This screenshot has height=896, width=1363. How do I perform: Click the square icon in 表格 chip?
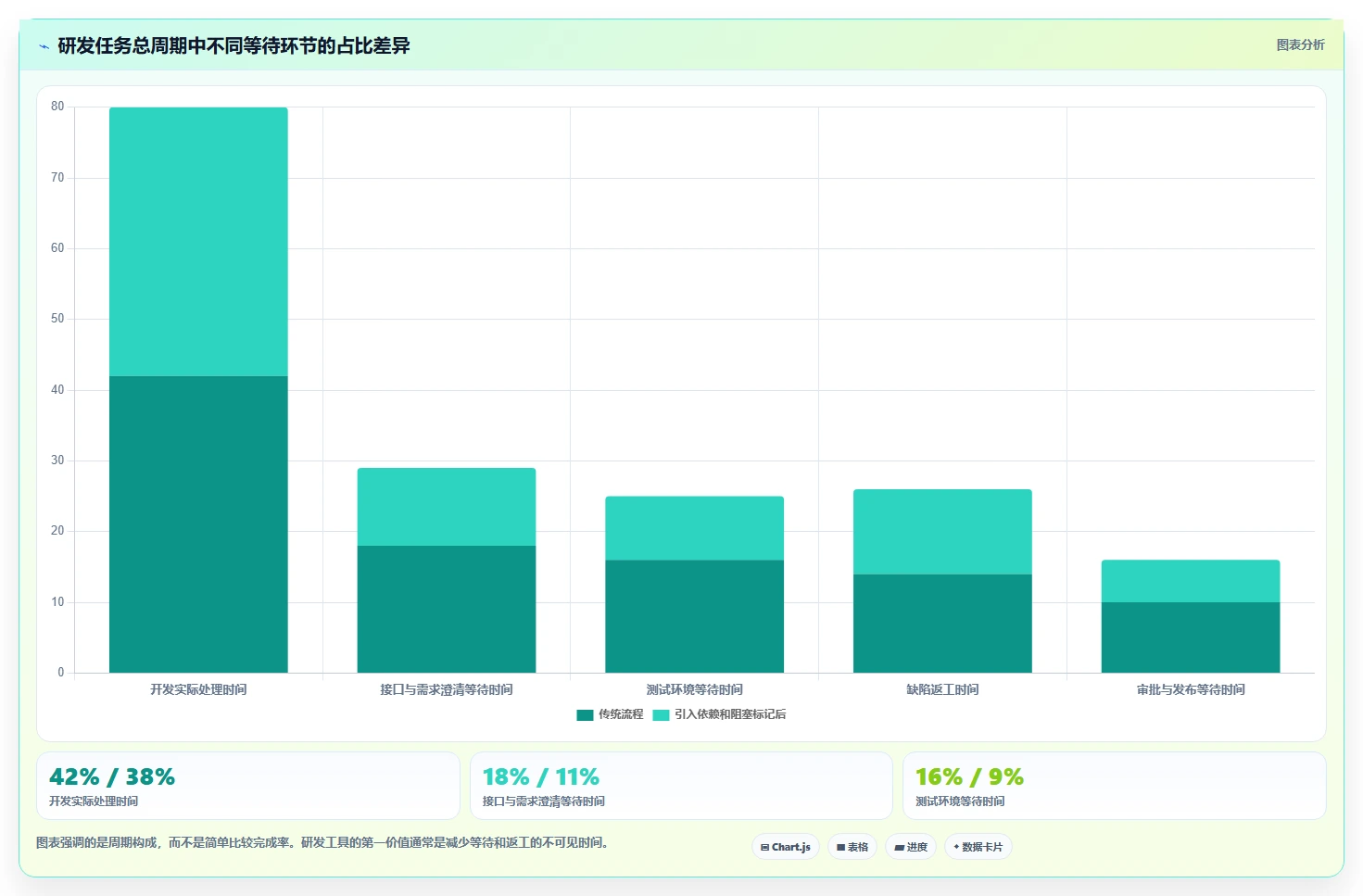point(840,847)
